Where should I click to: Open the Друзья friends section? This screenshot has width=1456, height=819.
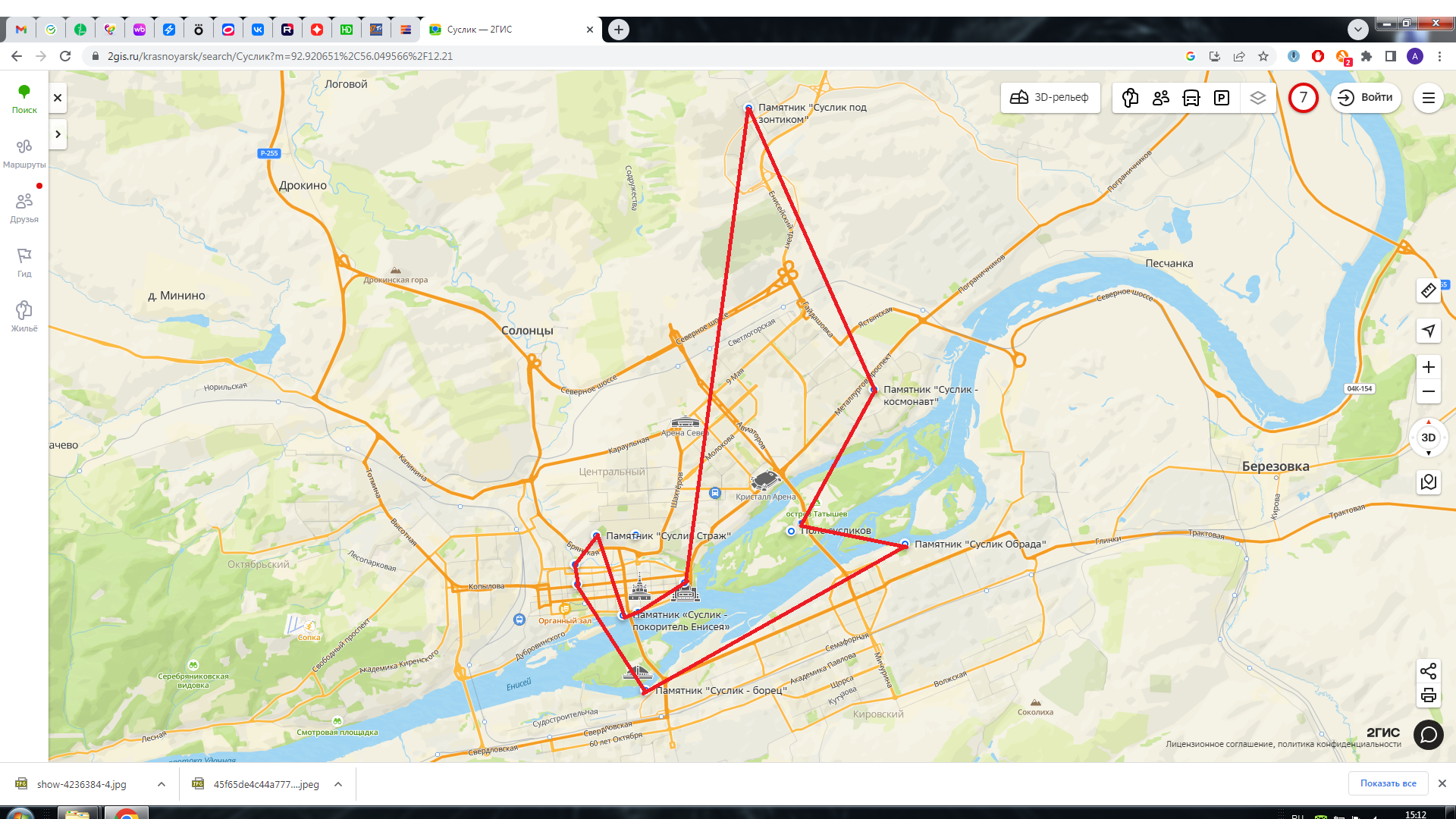coord(24,209)
